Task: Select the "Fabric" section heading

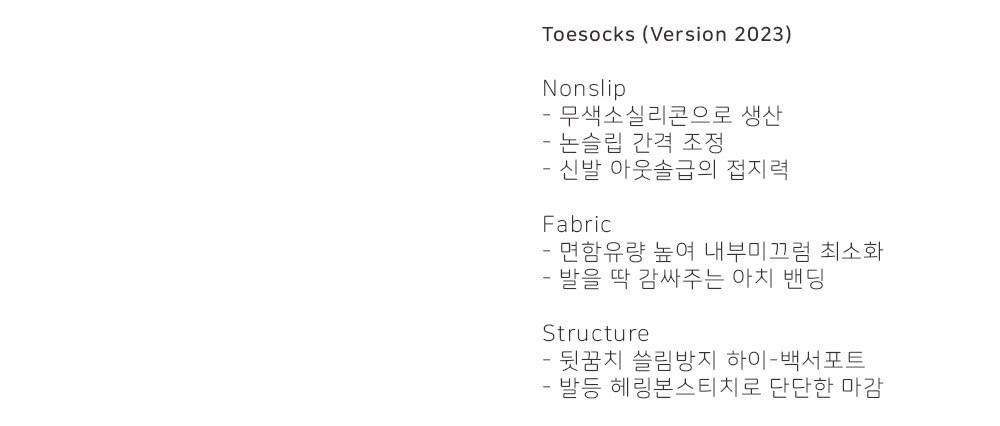Action: pyautogui.click(x=576, y=224)
